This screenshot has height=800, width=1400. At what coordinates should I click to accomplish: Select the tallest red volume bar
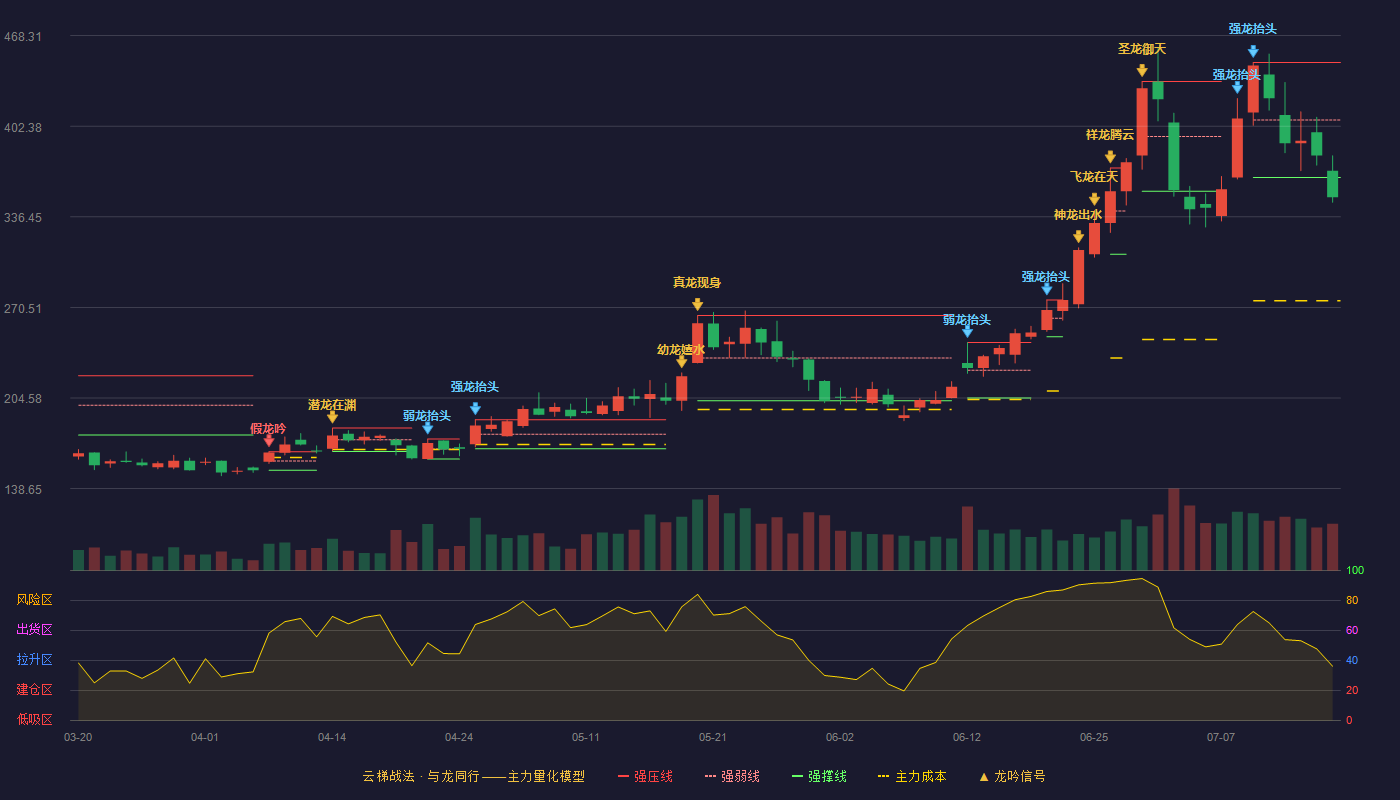pos(1174,529)
